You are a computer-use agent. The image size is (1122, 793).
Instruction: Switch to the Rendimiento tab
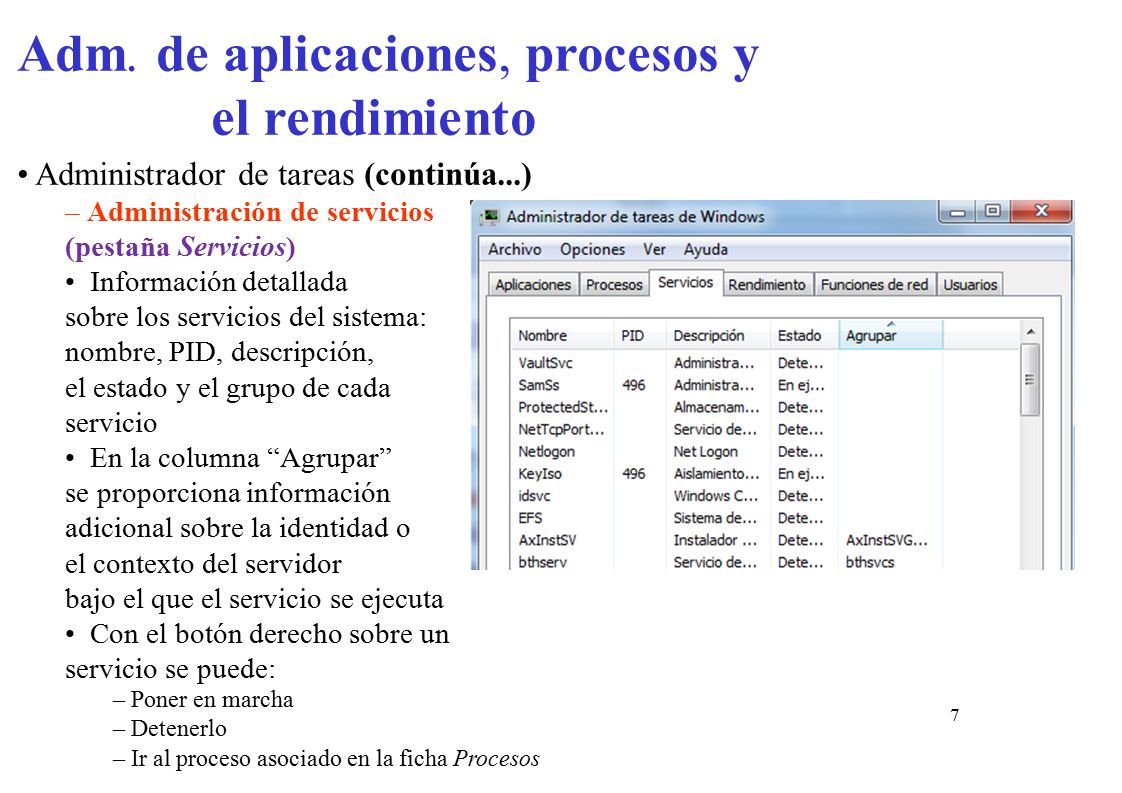coord(767,284)
